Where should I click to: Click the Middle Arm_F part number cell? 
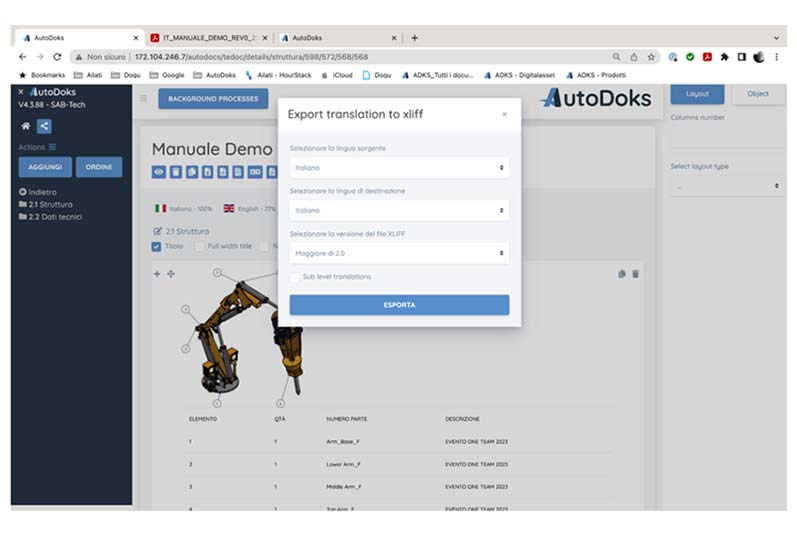click(344, 487)
